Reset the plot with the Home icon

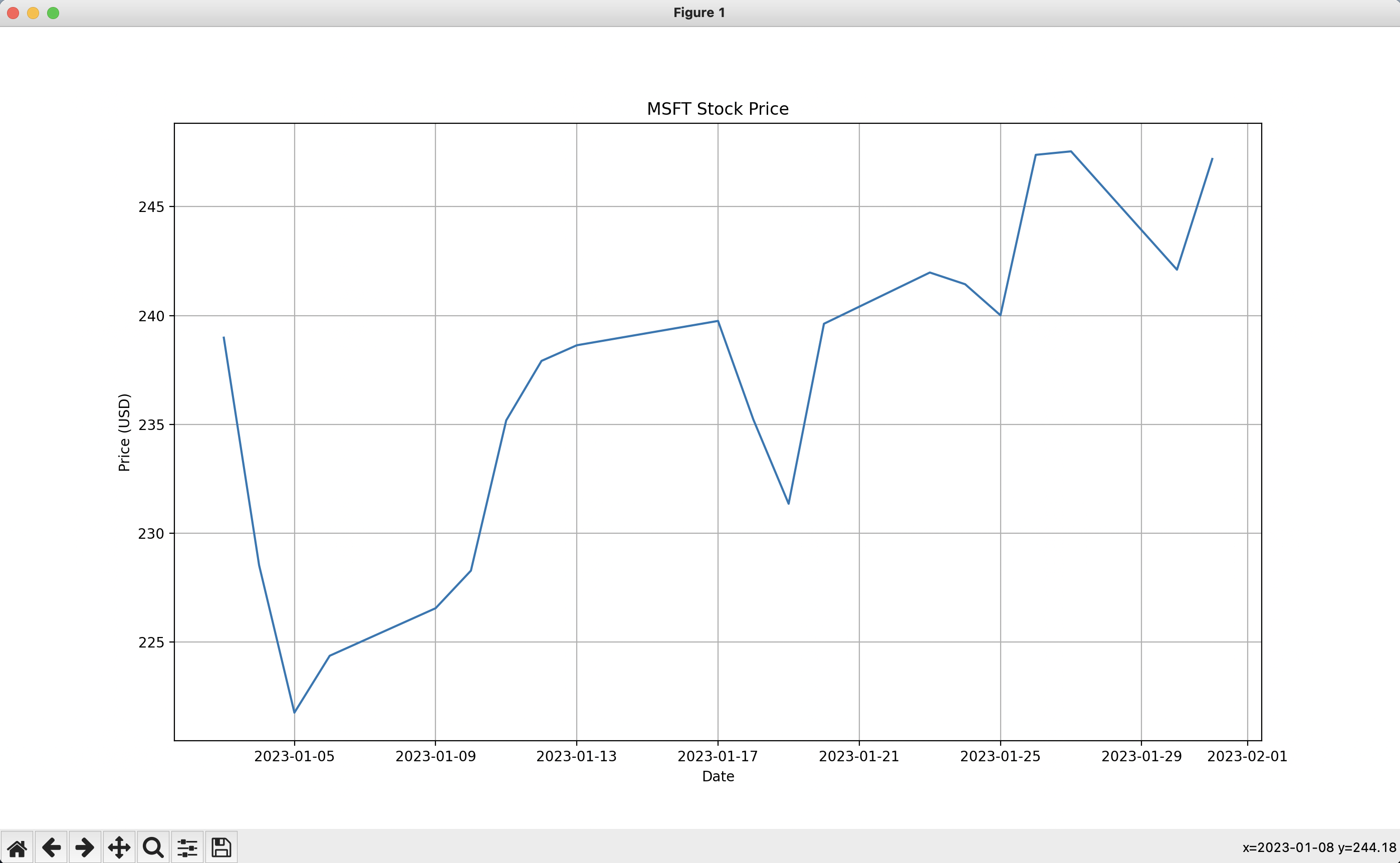[17, 847]
